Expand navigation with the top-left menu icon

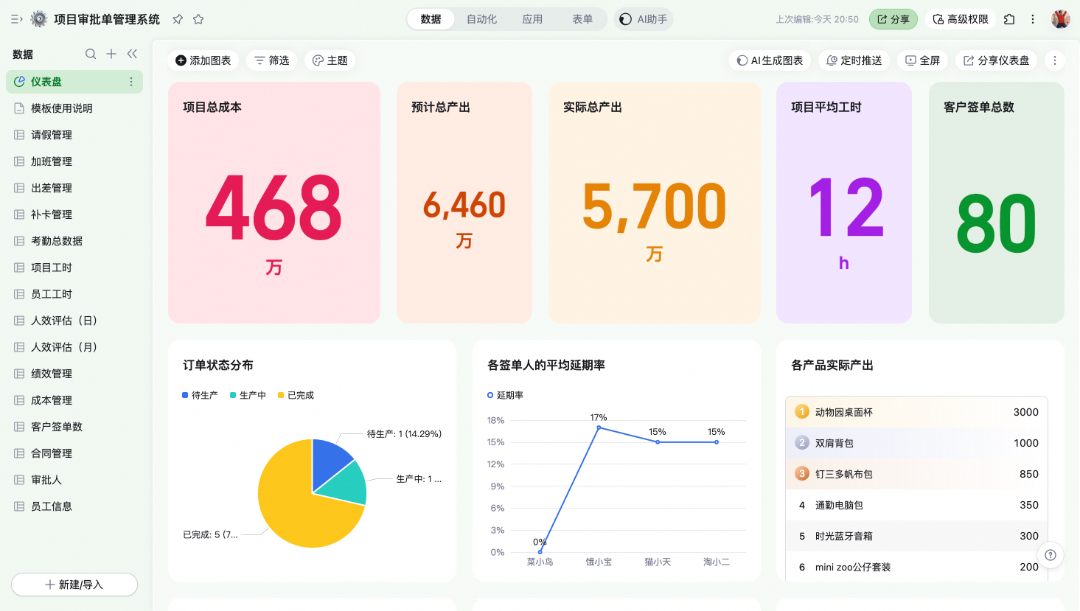pos(16,19)
